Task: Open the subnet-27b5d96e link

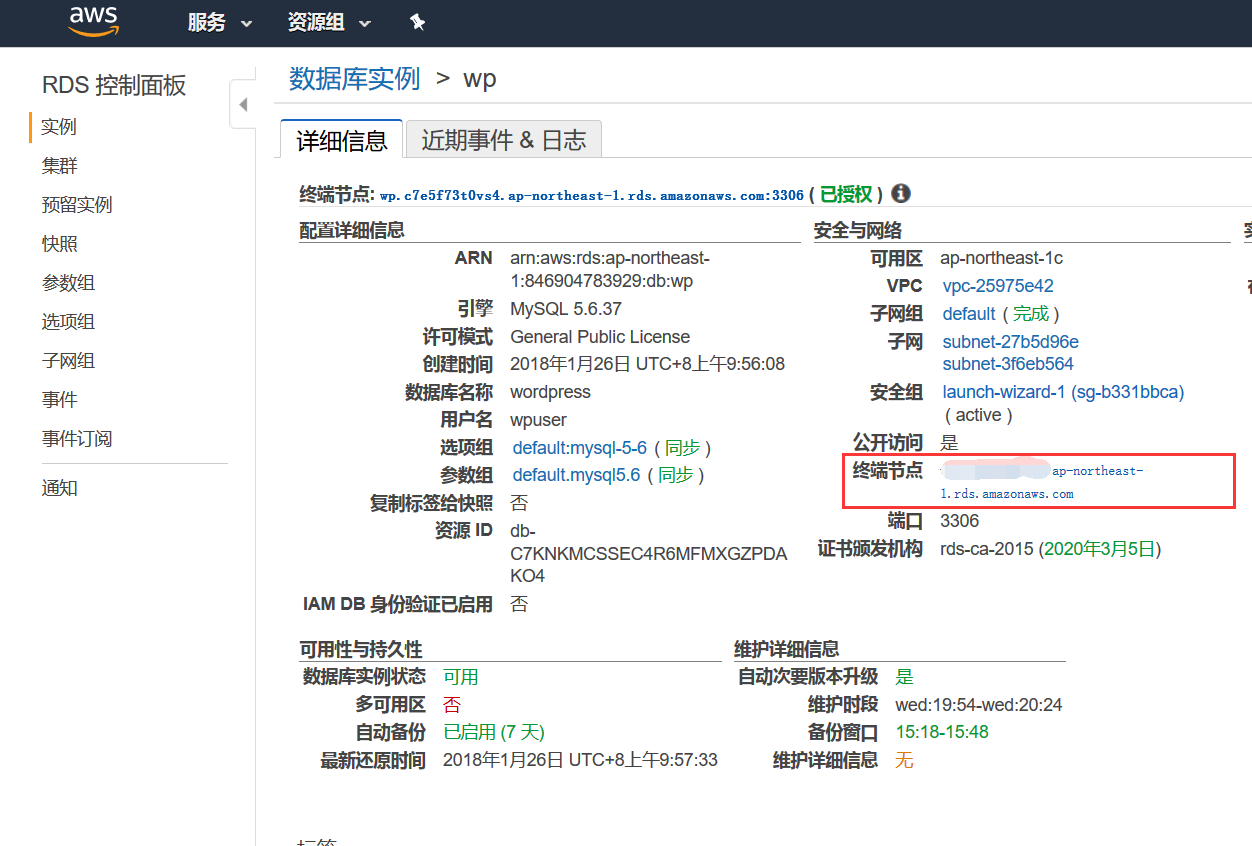Action: click(1010, 342)
